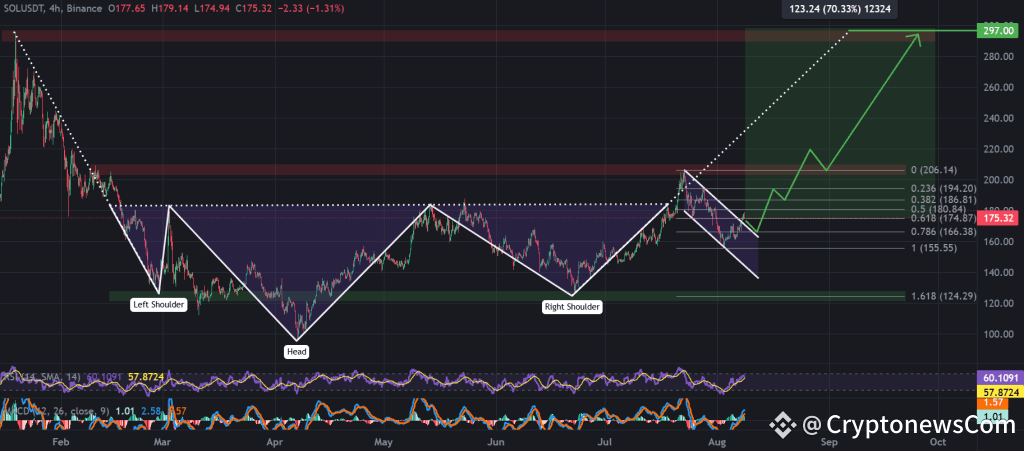
Task: Click the red 175.32 current price label
Action: (x=996, y=218)
